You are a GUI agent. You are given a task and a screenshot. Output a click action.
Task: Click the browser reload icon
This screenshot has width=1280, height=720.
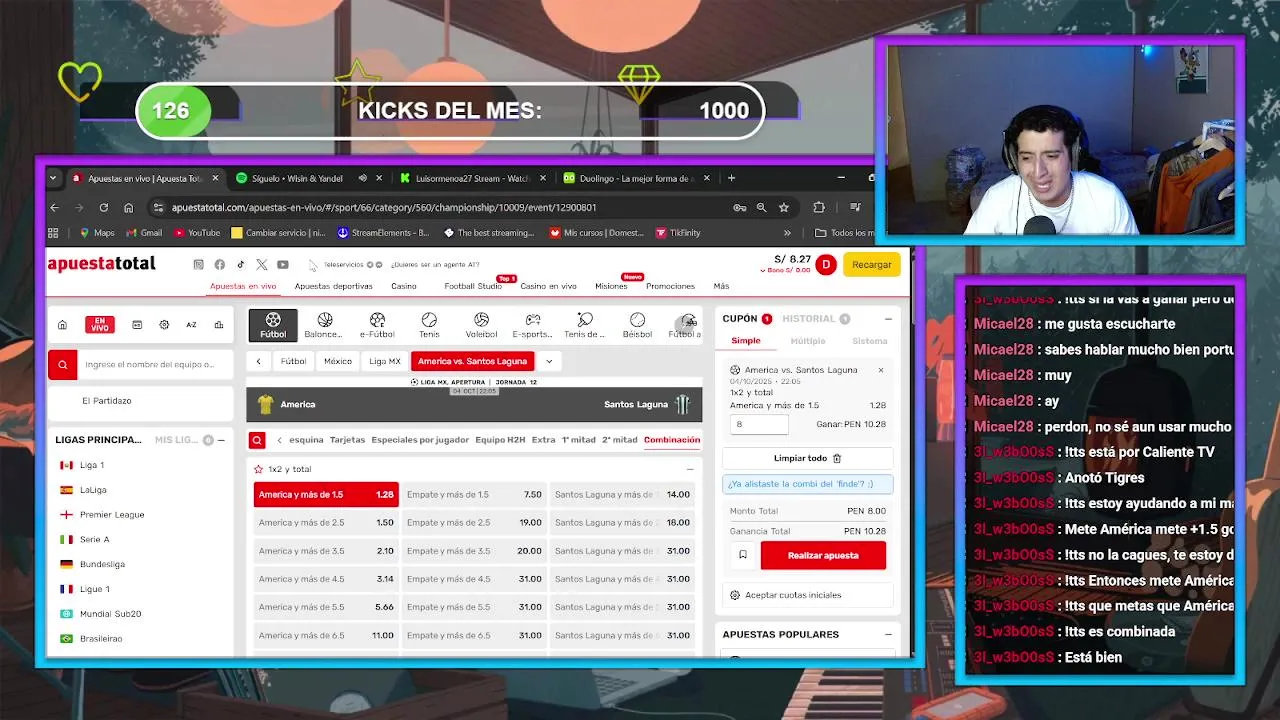[x=103, y=207]
